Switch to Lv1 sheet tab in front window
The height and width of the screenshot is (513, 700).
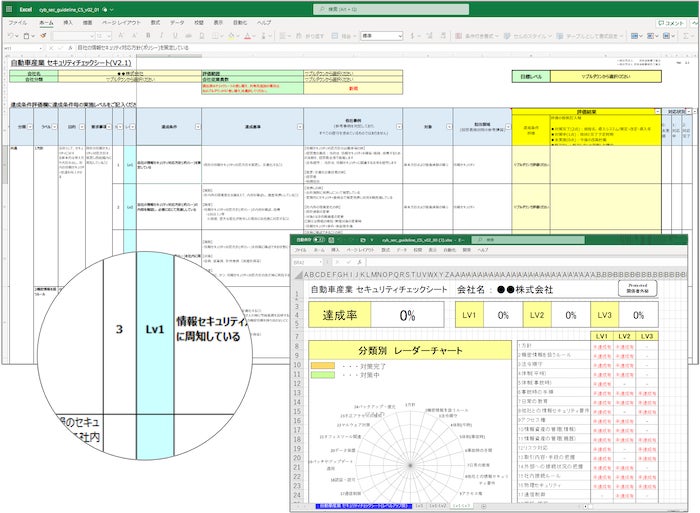419,506
